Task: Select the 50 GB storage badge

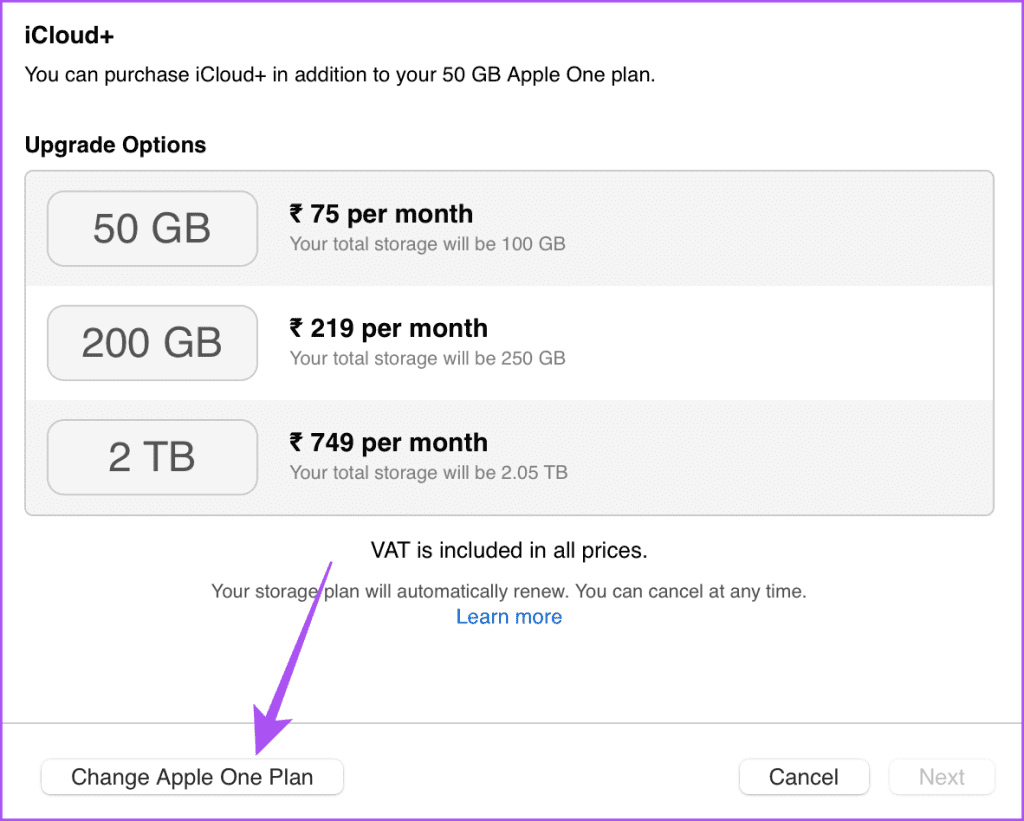Action: [x=152, y=229]
